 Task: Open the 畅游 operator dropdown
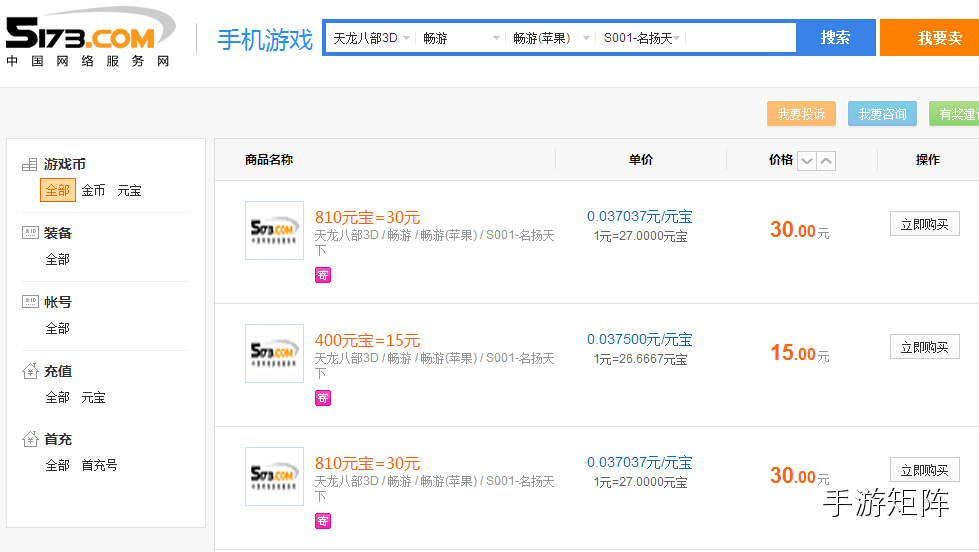tap(461, 38)
